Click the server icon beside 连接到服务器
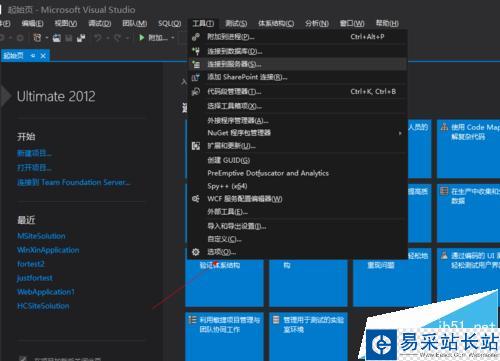 point(196,64)
